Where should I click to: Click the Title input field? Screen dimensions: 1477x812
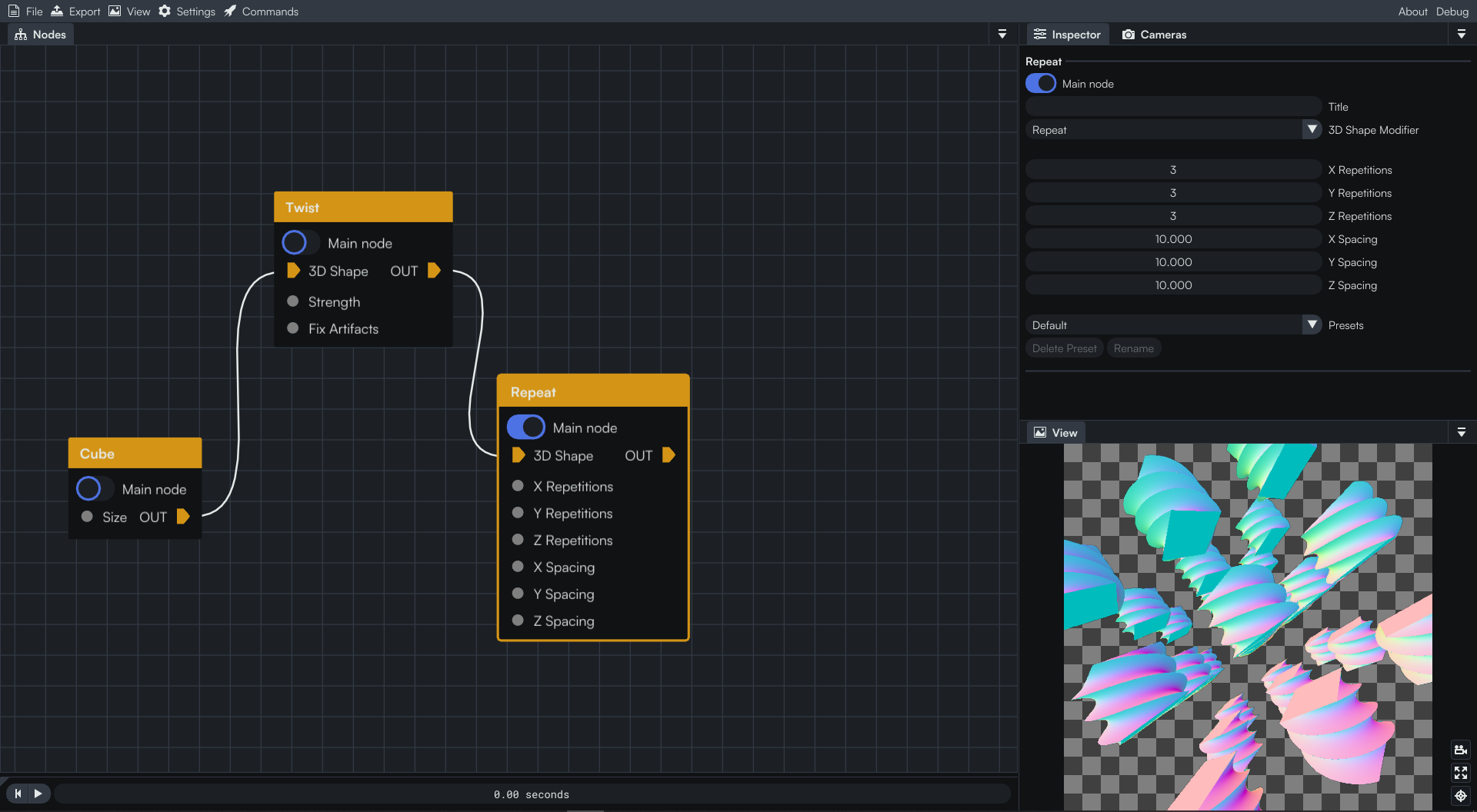pos(1173,107)
